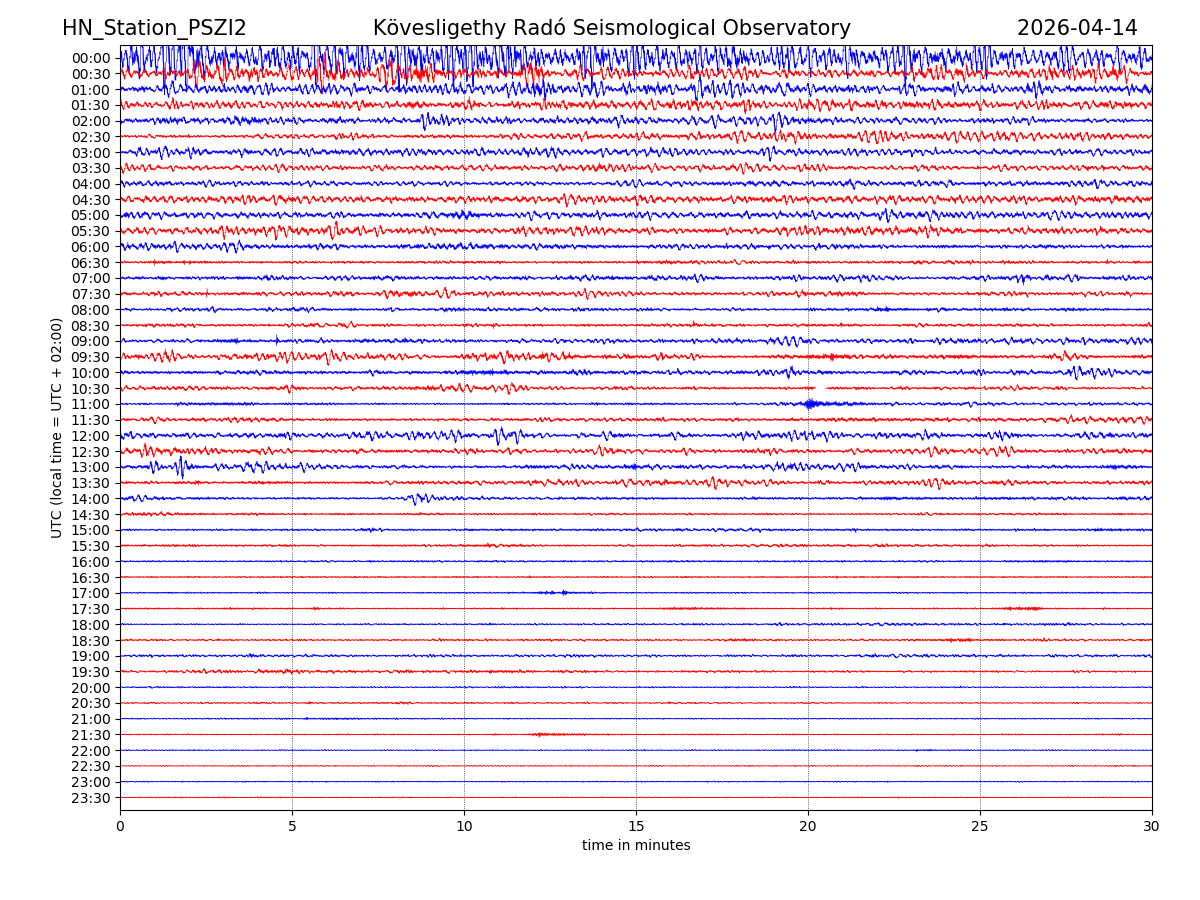The height and width of the screenshot is (900, 1200).
Task: Select the 11:00 trace row label
Action: [90, 404]
